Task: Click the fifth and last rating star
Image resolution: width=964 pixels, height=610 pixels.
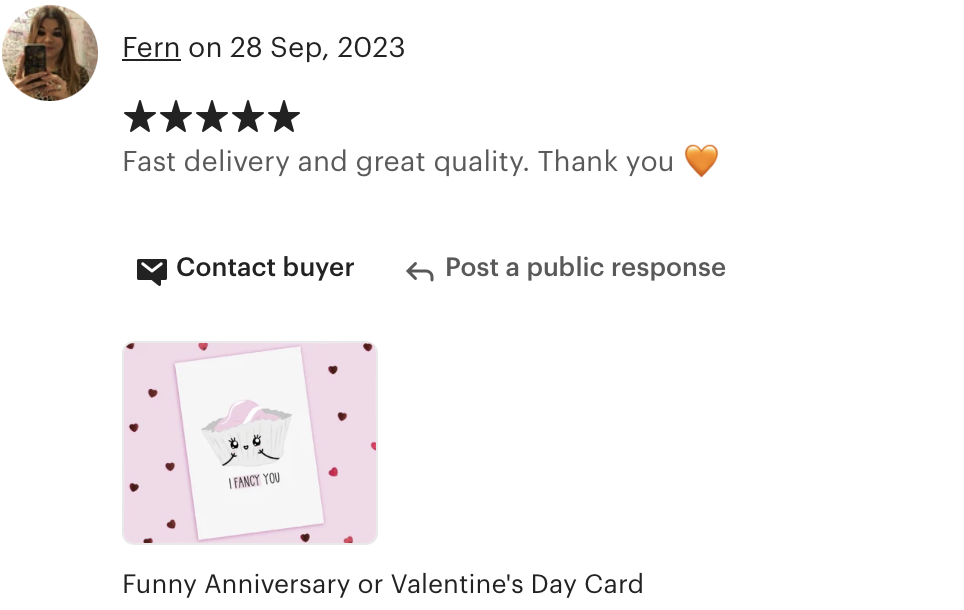Action: point(284,117)
